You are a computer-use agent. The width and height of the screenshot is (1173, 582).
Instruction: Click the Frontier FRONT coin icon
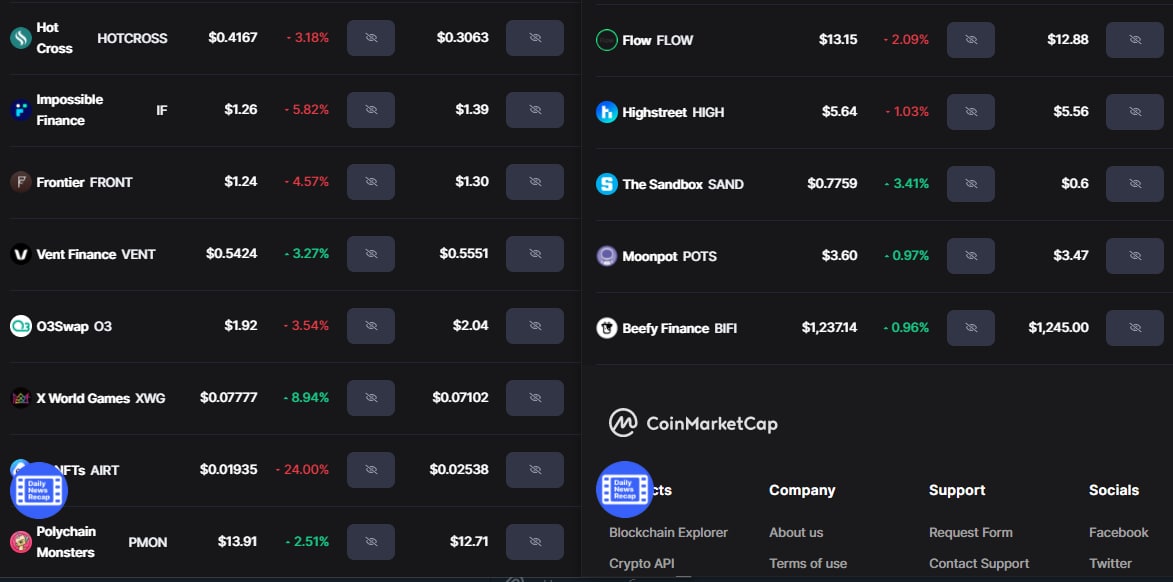click(x=21, y=182)
